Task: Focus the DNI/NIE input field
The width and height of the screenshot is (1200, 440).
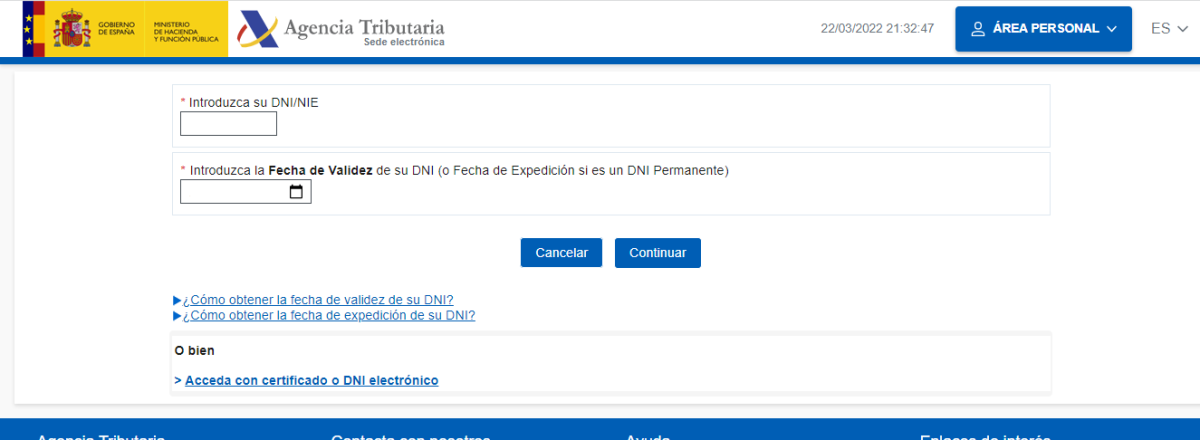Action: (228, 124)
